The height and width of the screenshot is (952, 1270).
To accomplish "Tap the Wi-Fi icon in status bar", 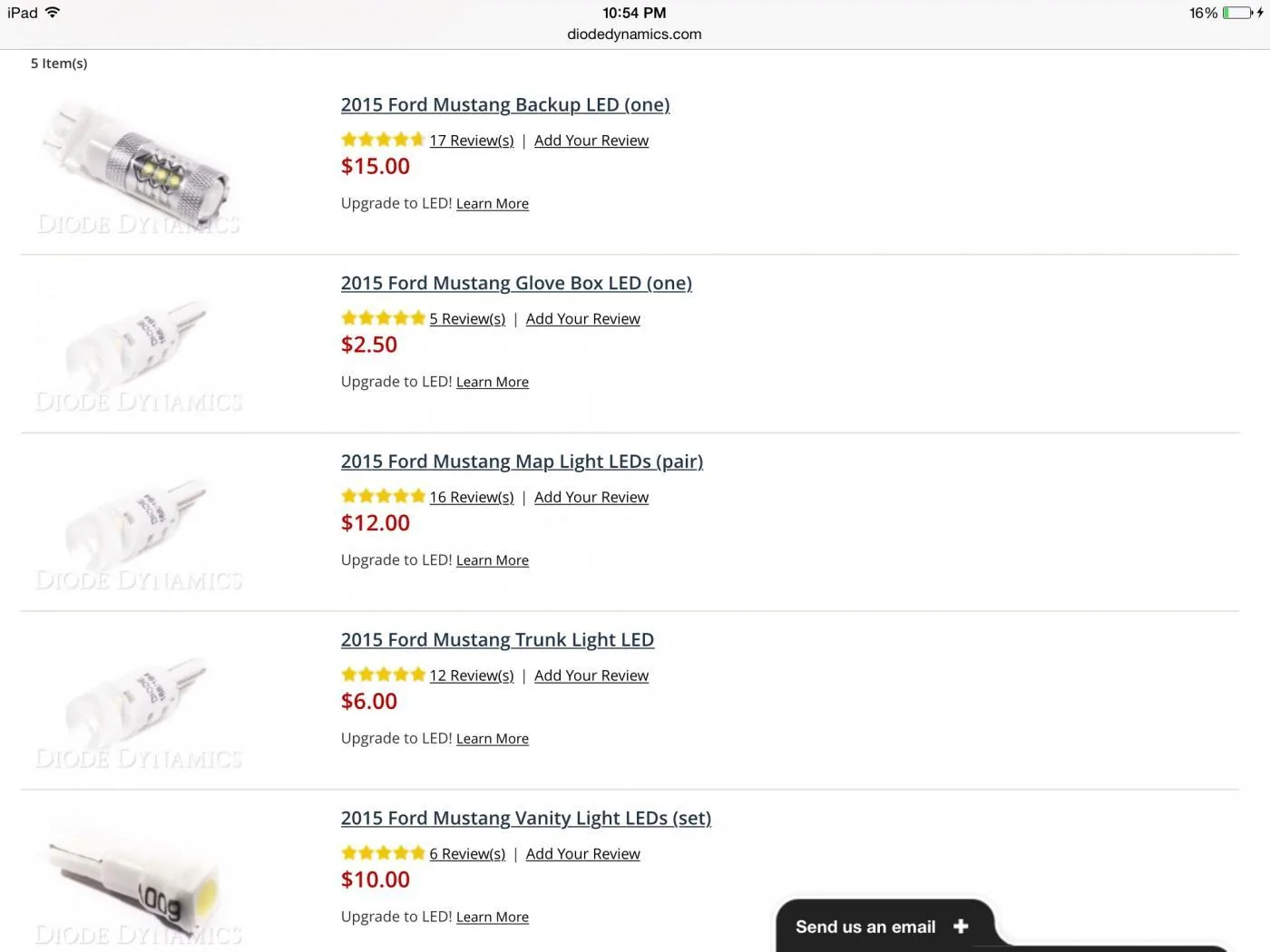I will [53, 12].
